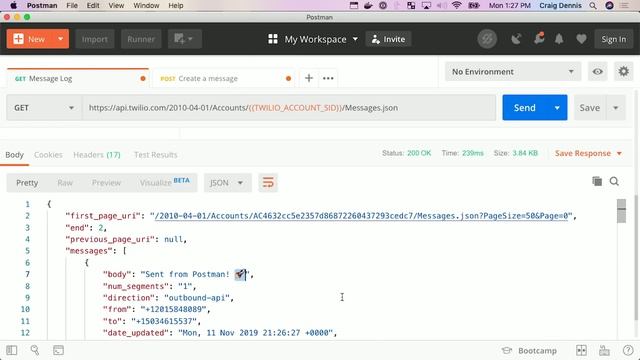The width and height of the screenshot is (640, 360).
Task: Open the Postman console icon
Action: (58, 350)
